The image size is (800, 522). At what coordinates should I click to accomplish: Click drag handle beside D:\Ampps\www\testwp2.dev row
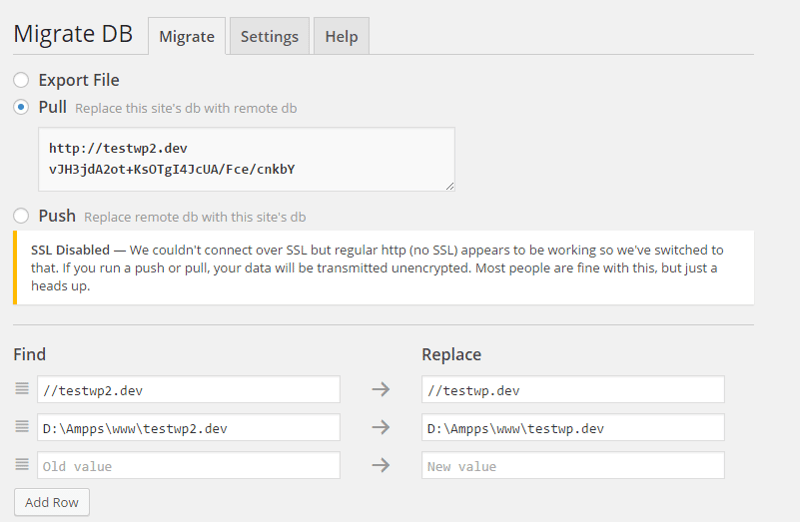point(22,426)
